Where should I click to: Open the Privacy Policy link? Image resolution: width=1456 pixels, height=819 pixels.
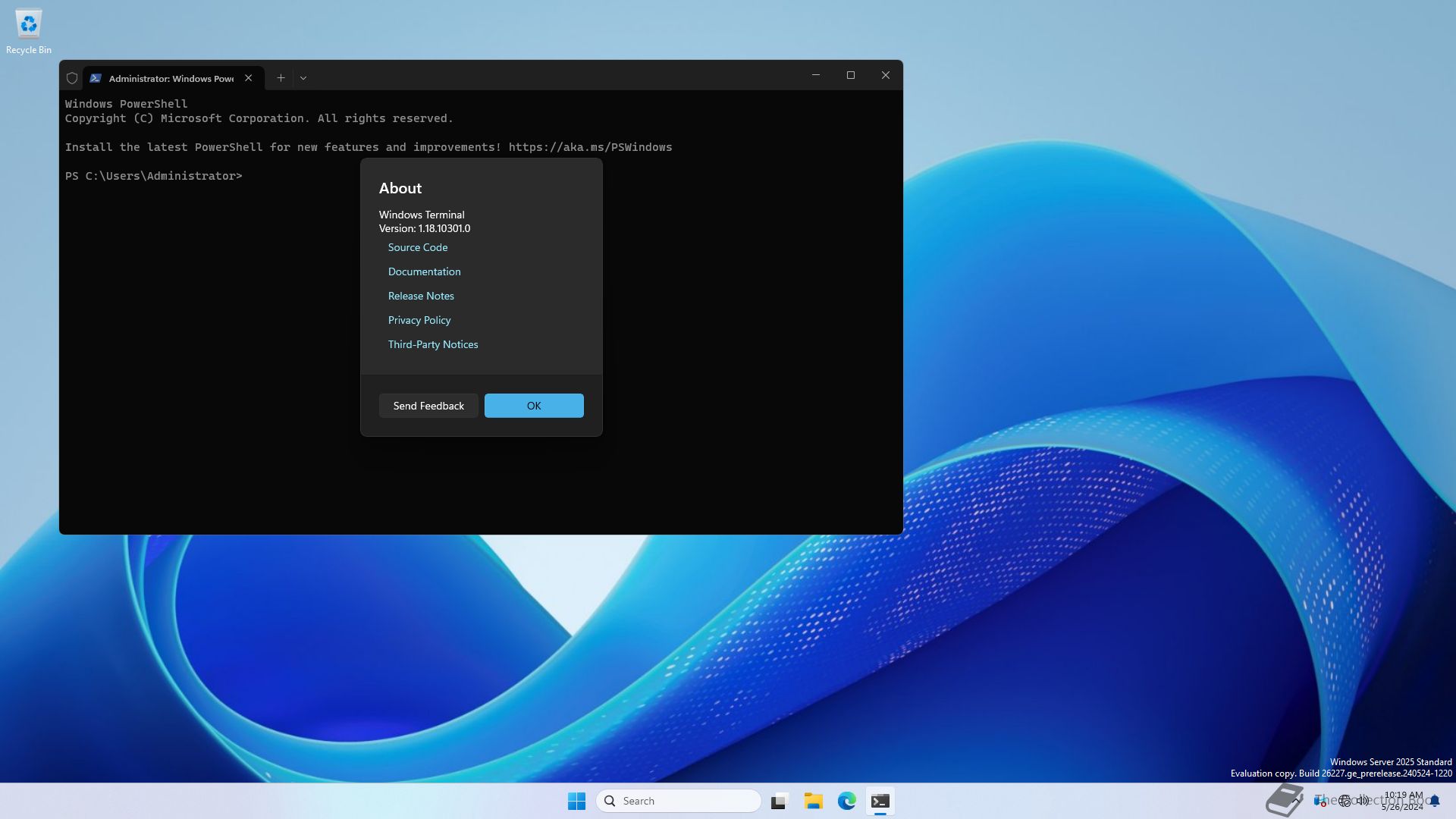[x=419, y=320]
